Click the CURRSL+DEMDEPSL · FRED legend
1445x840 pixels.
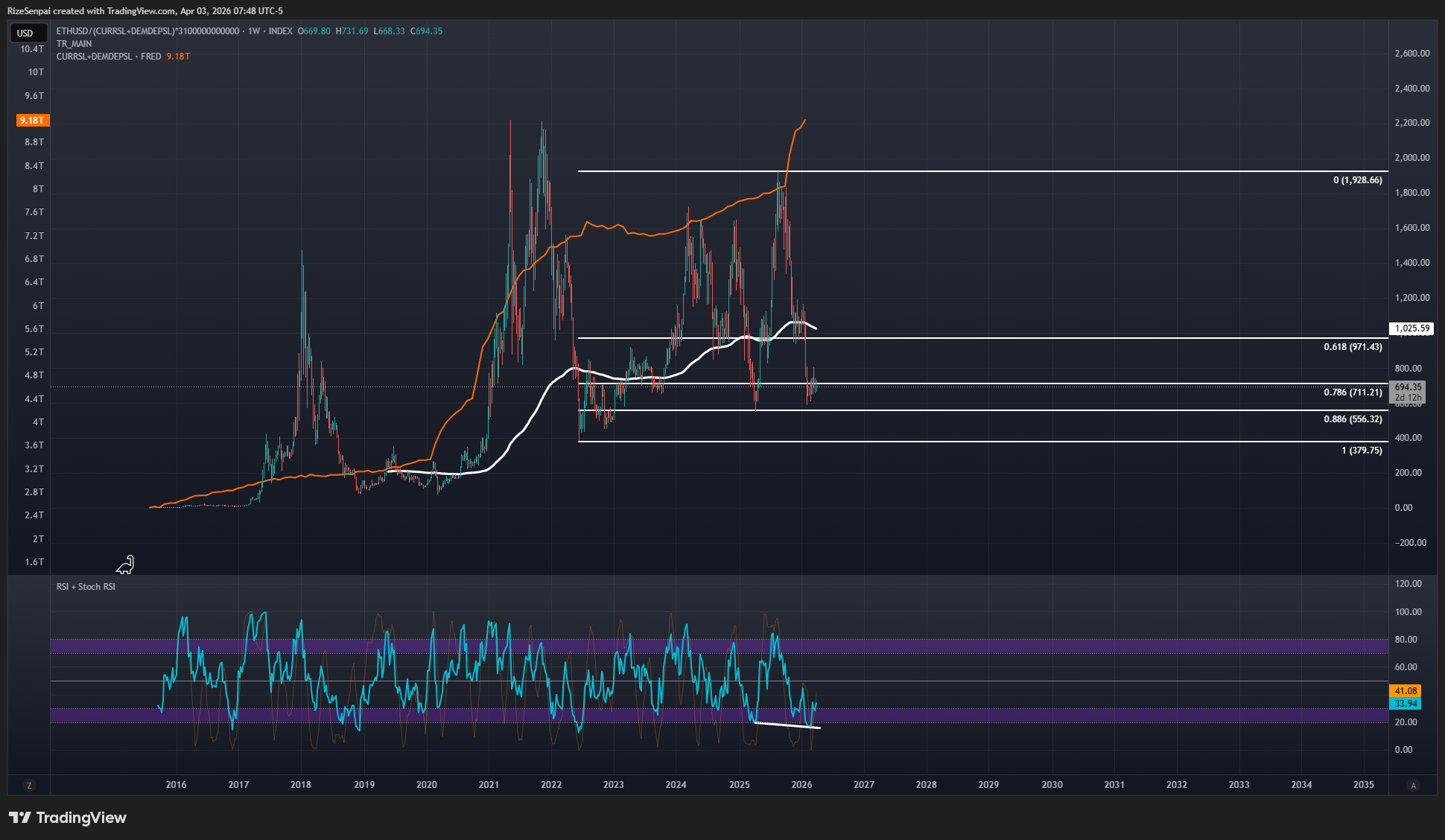click(x=109, y=57)
